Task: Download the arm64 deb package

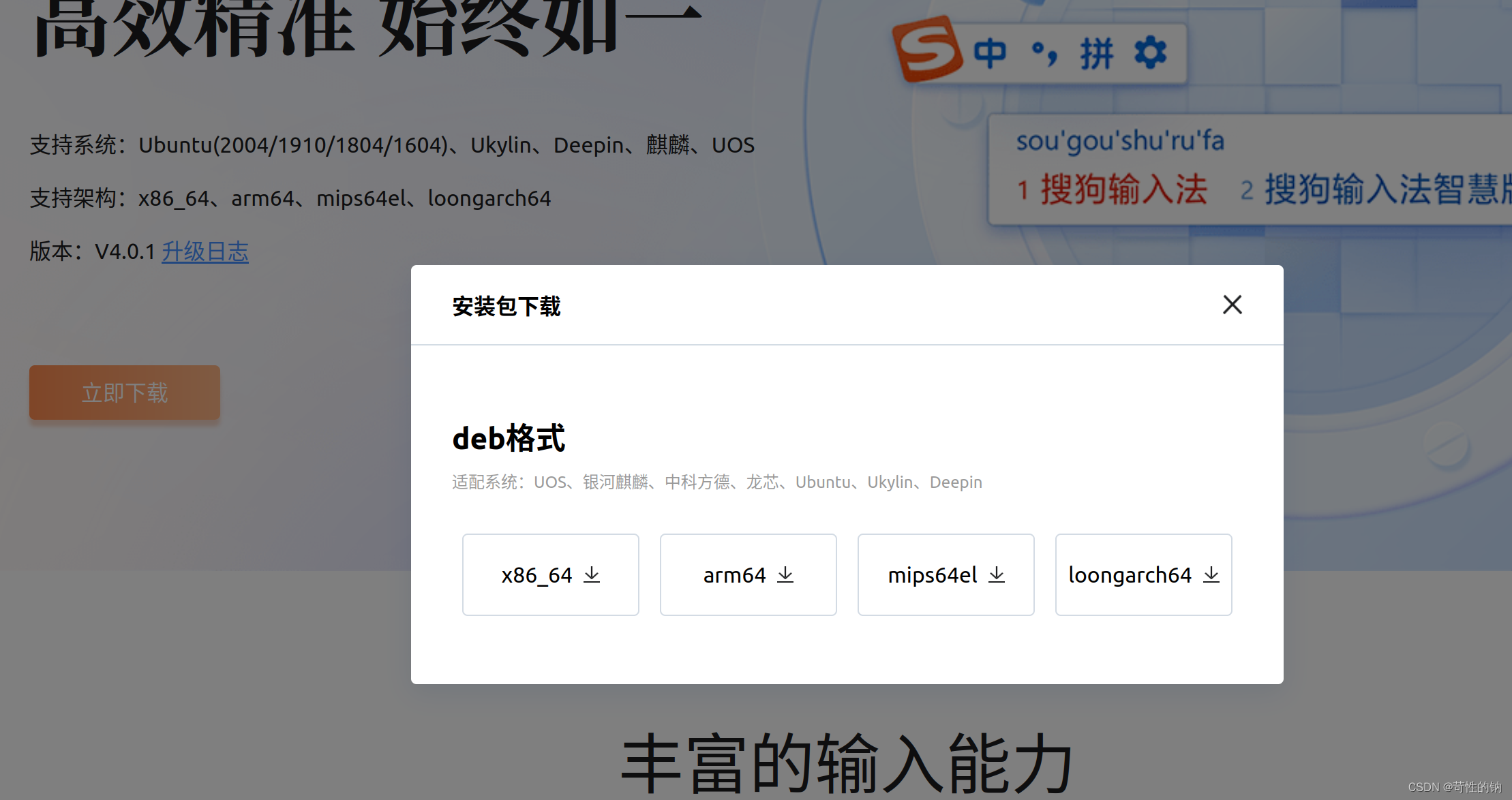Action: (748, 574)
